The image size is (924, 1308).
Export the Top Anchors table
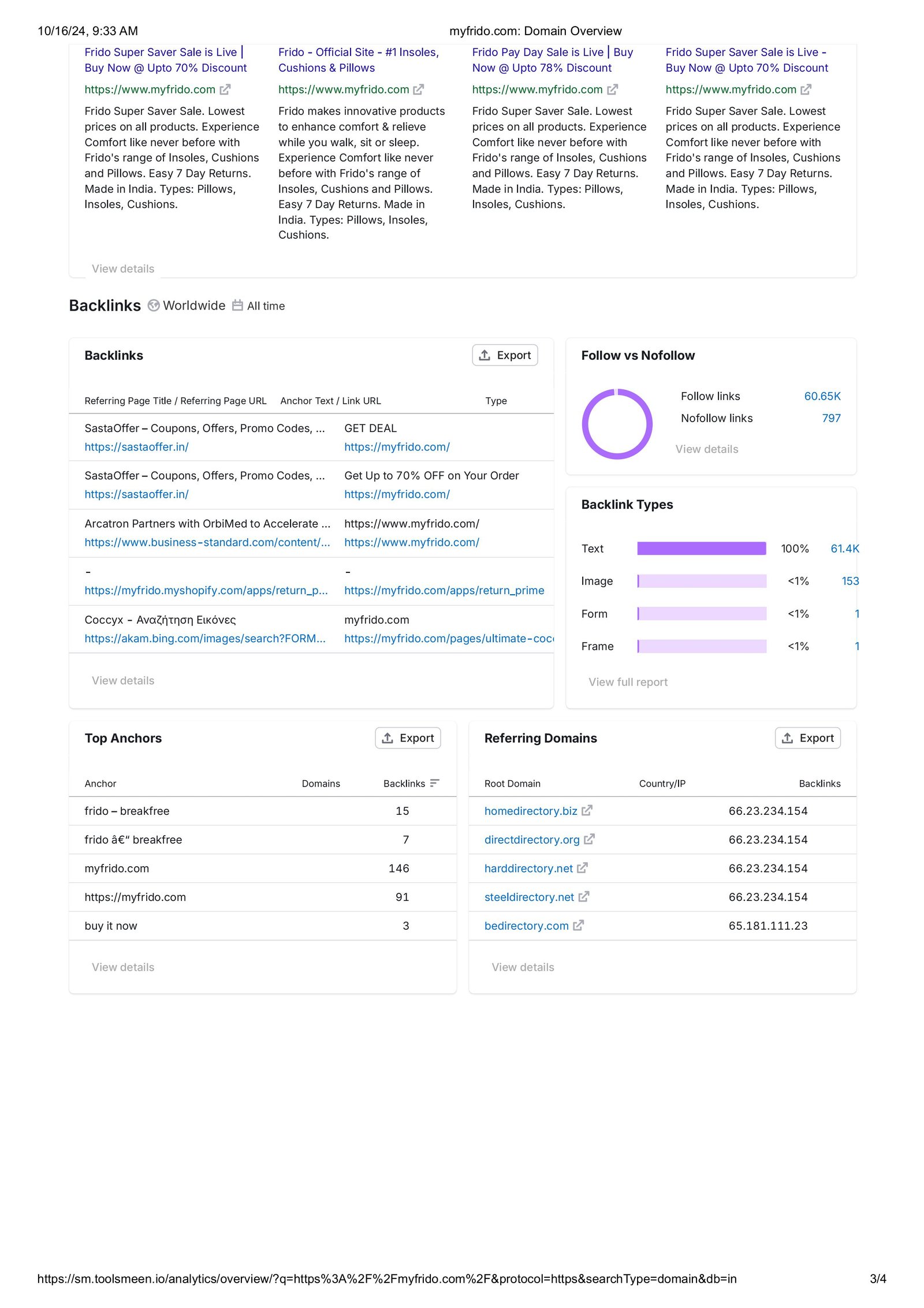pos(408,738)
